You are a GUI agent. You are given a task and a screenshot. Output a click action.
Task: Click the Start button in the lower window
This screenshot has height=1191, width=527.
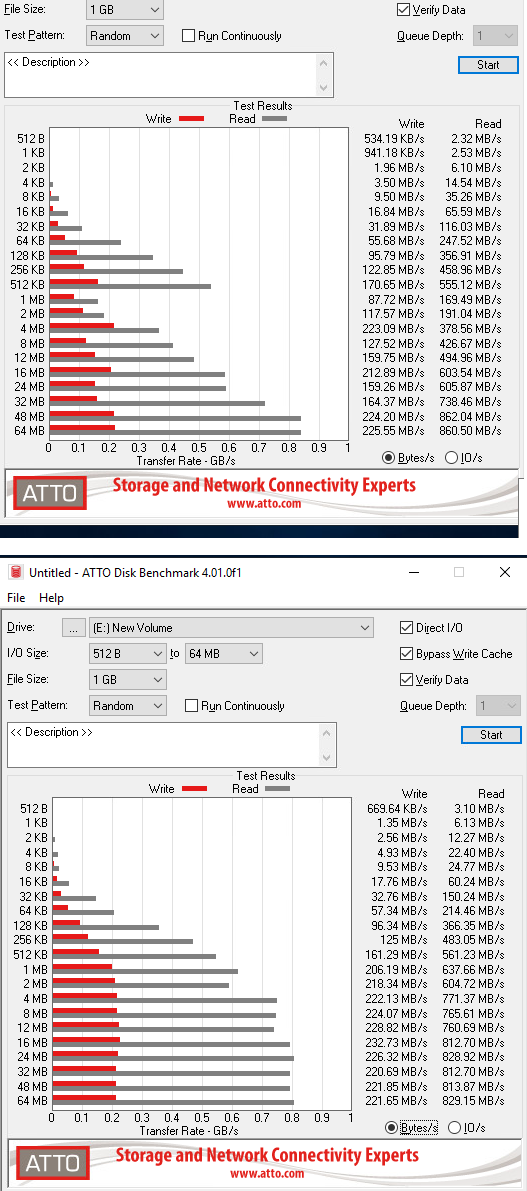tap(491, 735)
